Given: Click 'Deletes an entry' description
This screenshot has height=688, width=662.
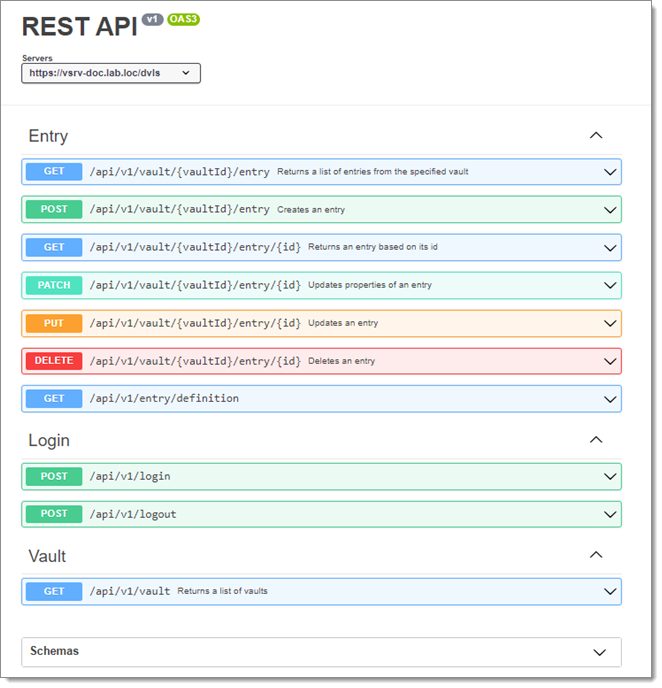Looking at the screenshot, I should pyautogui.click(x=341, y=361).
